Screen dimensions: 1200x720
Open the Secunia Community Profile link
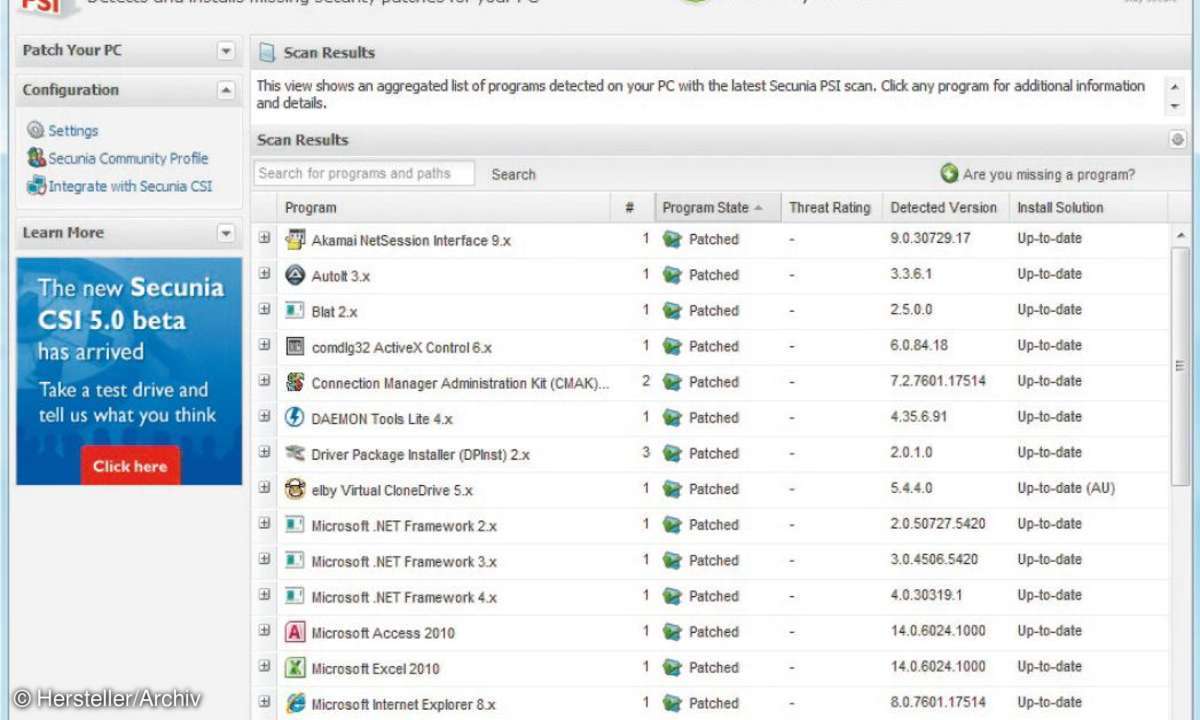point(128,158)
